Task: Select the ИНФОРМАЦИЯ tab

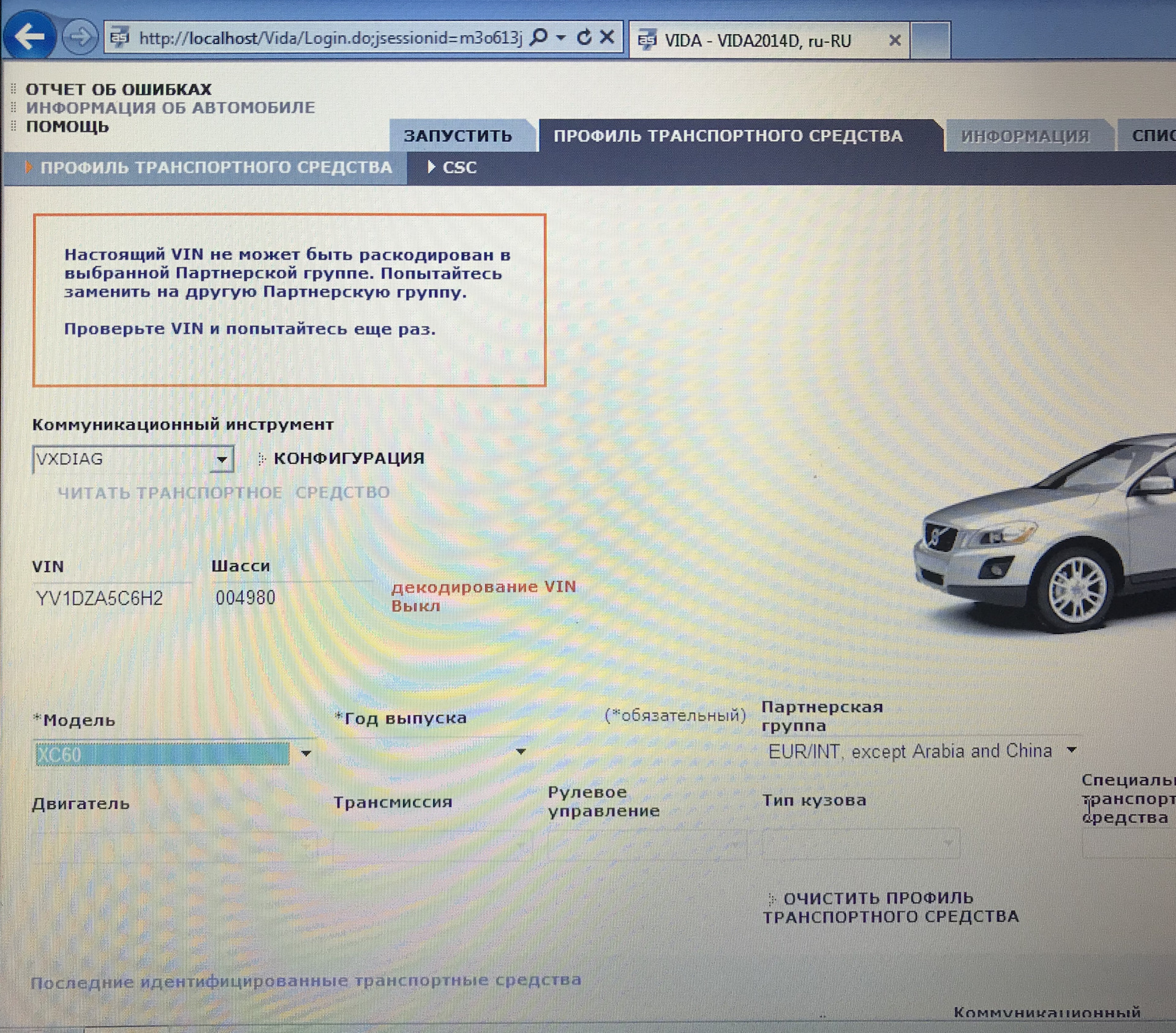Action: 1025,136
